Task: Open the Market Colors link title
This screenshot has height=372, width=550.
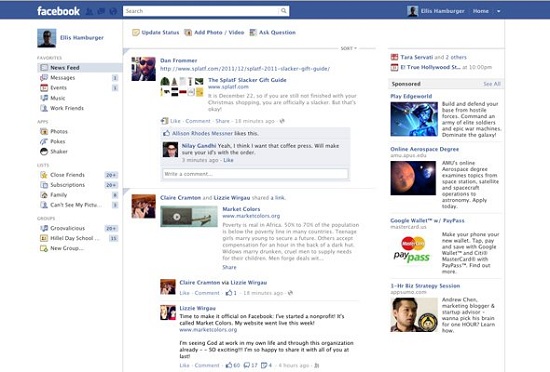Action: pyautogui.click(x=241, y=209)
